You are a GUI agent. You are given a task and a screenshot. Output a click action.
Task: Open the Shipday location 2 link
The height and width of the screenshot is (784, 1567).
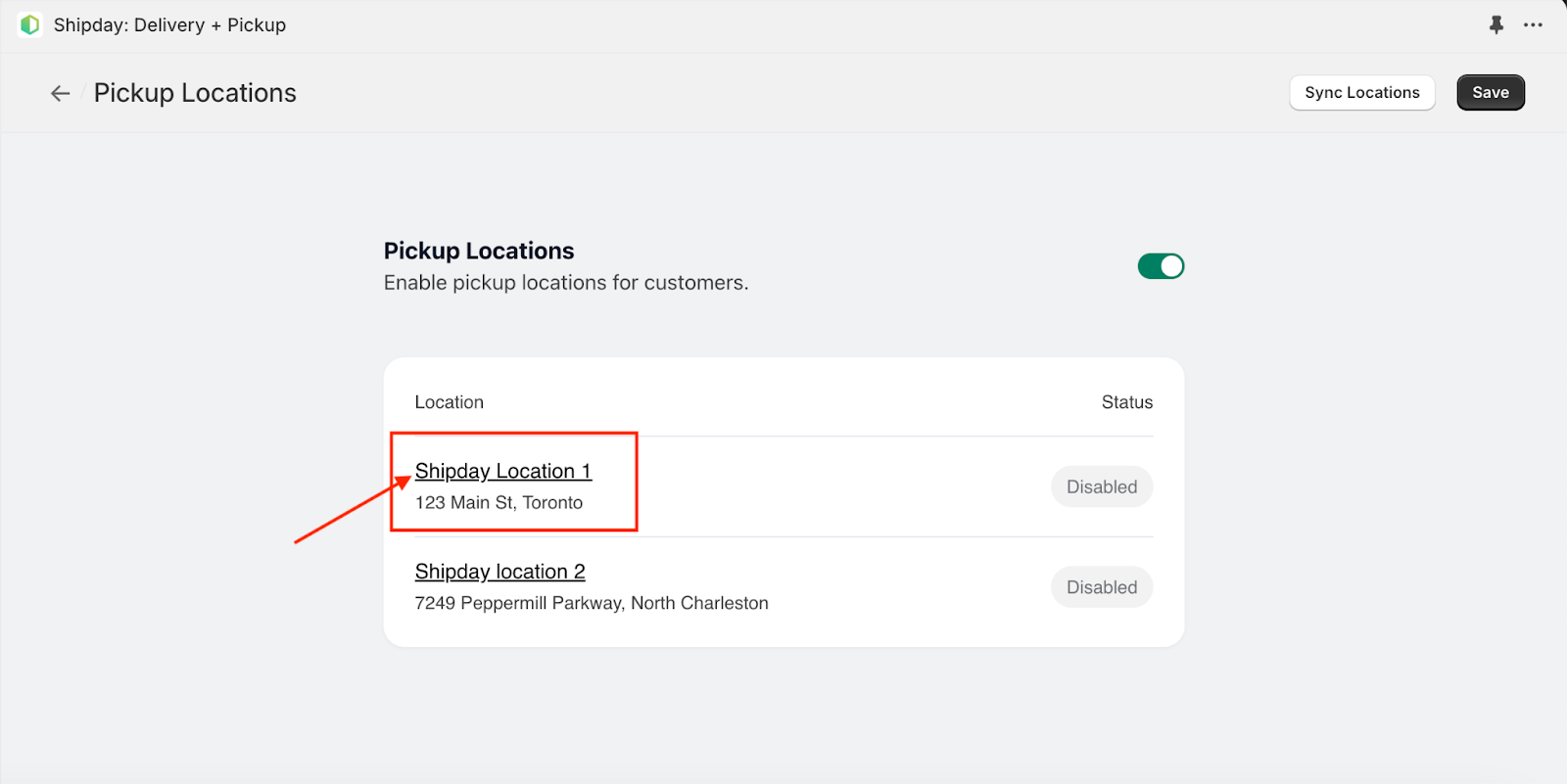coord(499,572)
